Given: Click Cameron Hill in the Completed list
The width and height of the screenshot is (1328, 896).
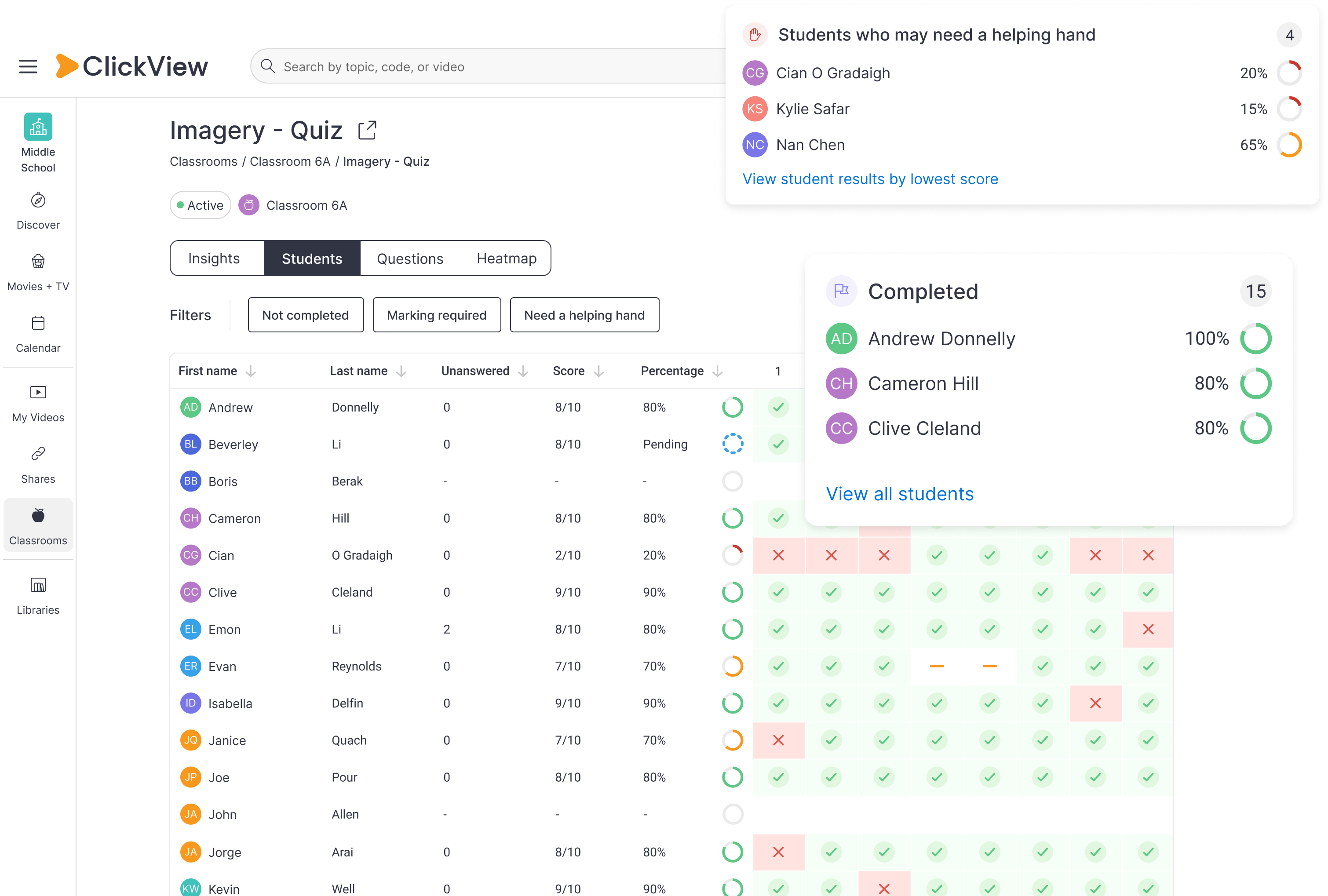Looking at the screenshot, I should (x=1048, y=383).
